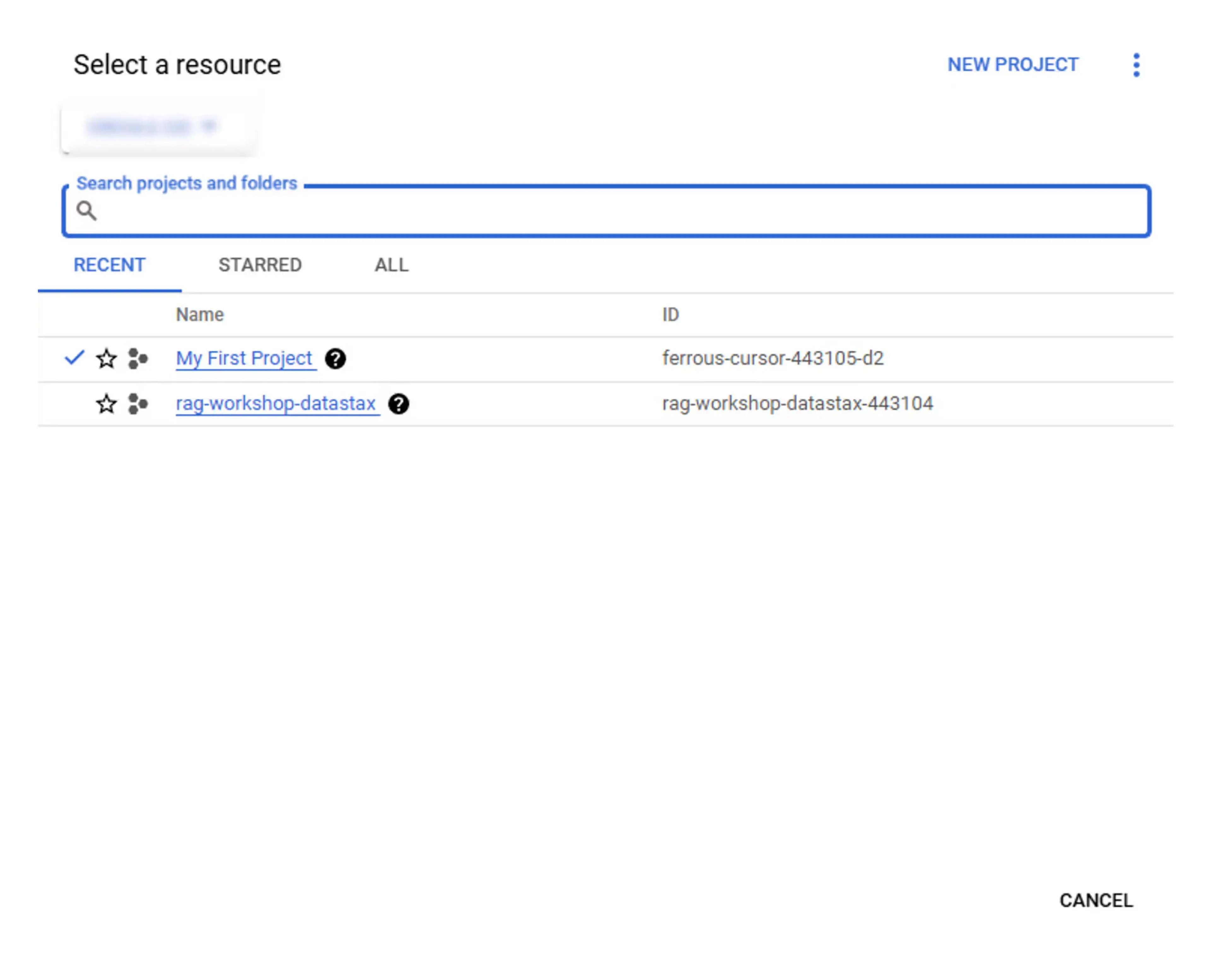
Task: Open the My First Project link
Action: tap(244, 358)
